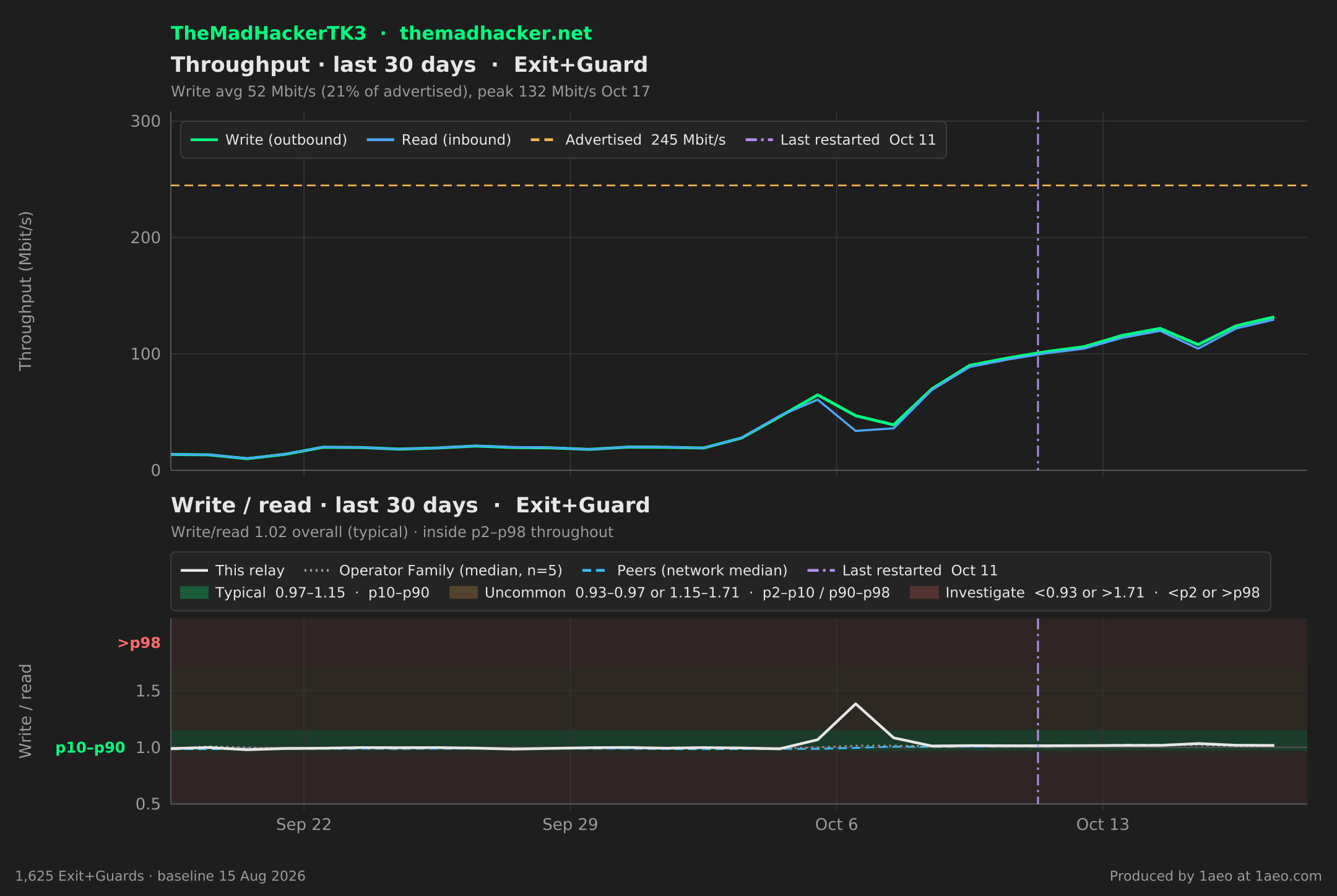Select lower chart's Last restarted Oct 11 legend

pos(903,571)
